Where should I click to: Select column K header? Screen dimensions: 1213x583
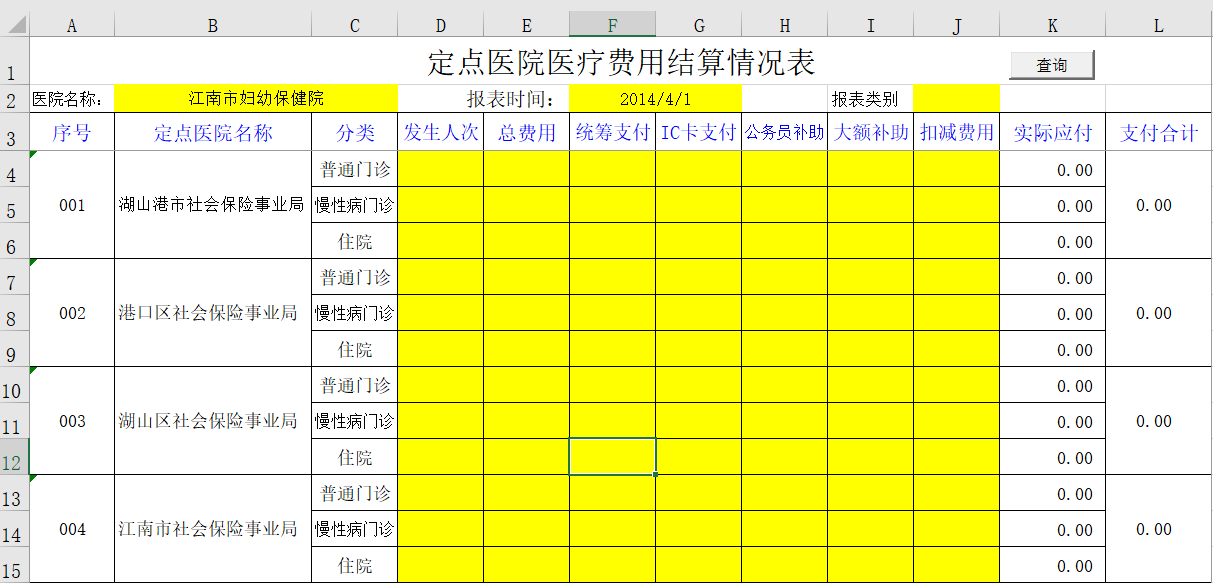coord(1053,26)
